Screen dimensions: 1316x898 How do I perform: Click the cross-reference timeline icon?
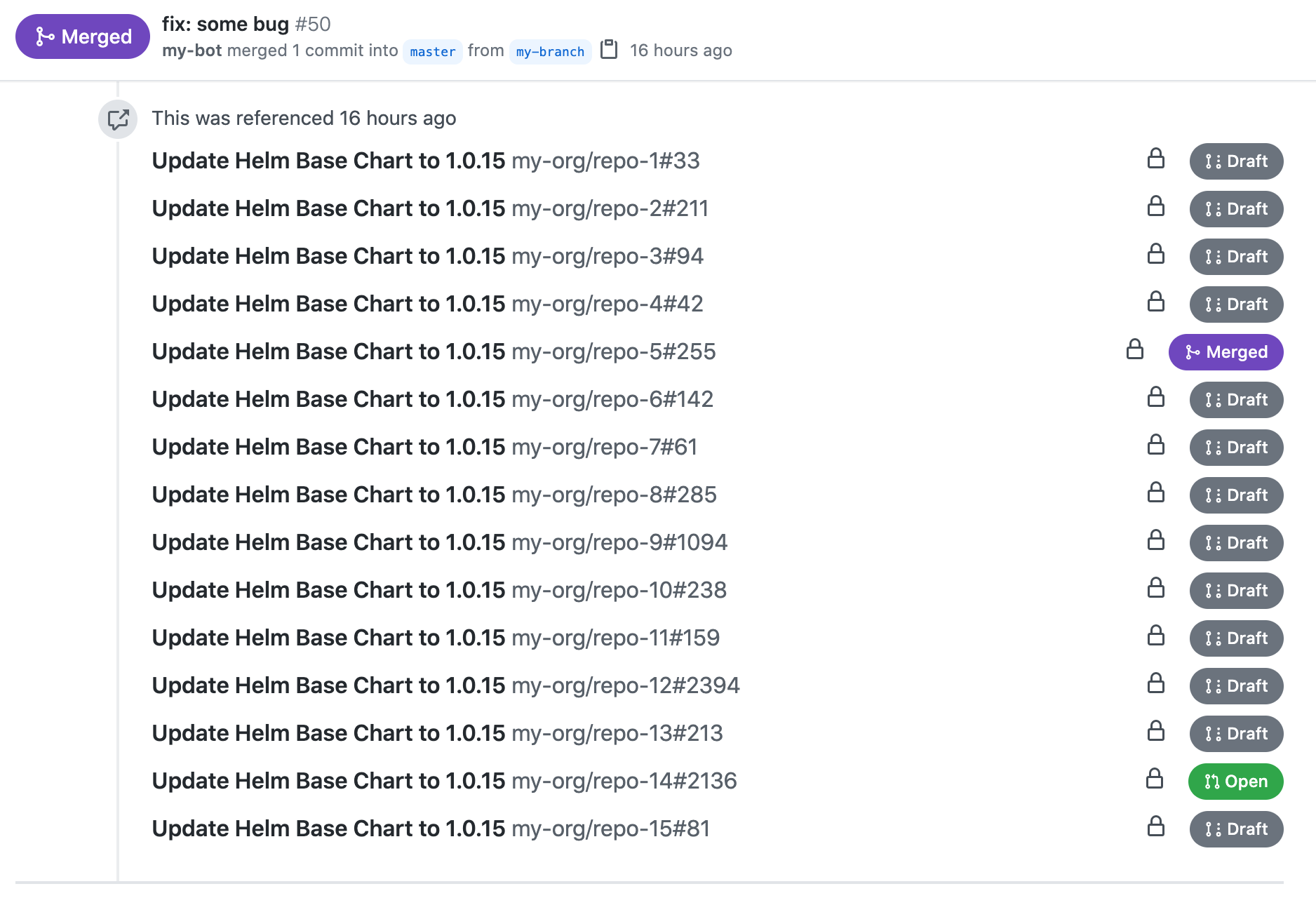tap(118, 119)
